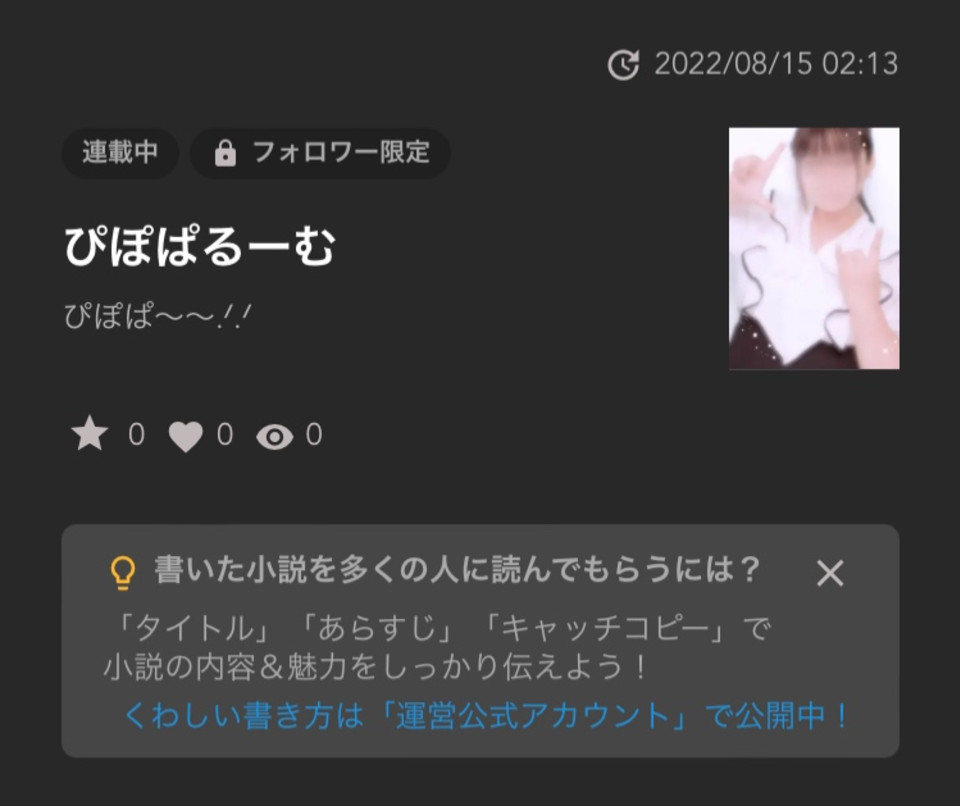Click the likes count beside the heart

[x=225, y=434]
